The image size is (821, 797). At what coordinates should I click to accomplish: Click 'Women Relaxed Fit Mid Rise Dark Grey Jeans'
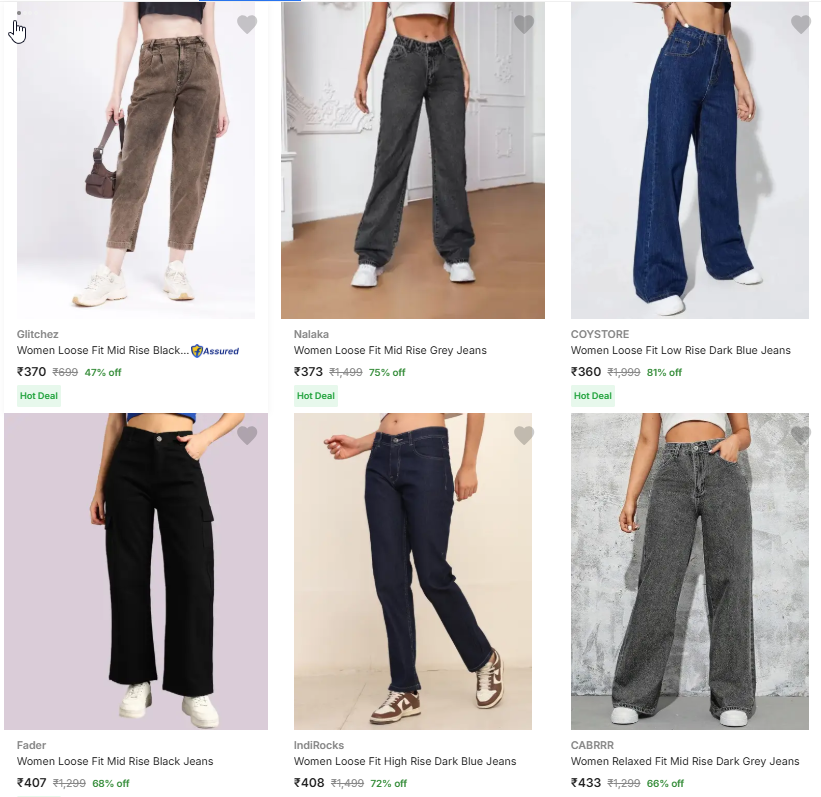tap(685, 761)
